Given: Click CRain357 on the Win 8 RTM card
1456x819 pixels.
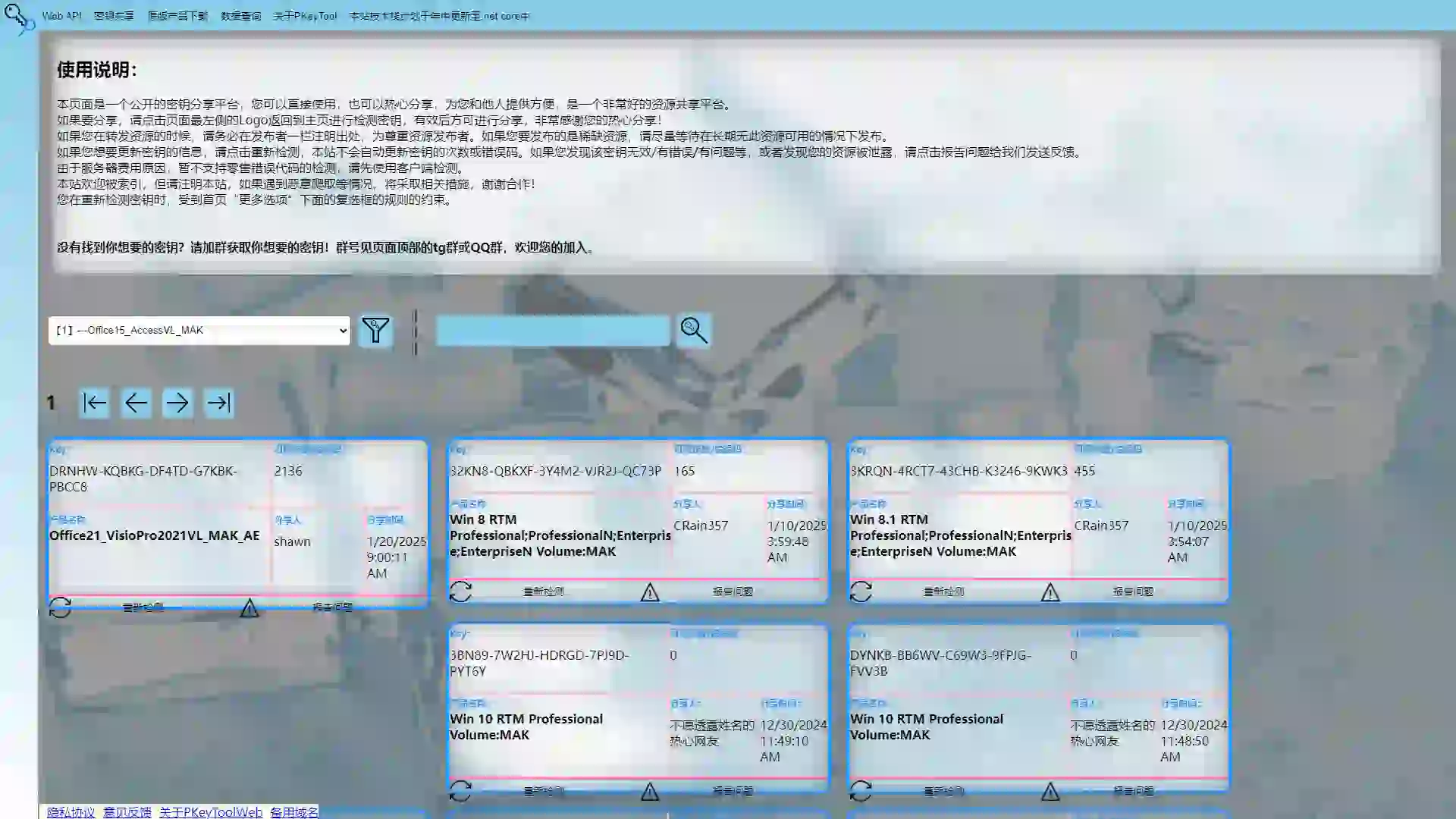Looking at the screenshot, I should [x=701, y=526].
